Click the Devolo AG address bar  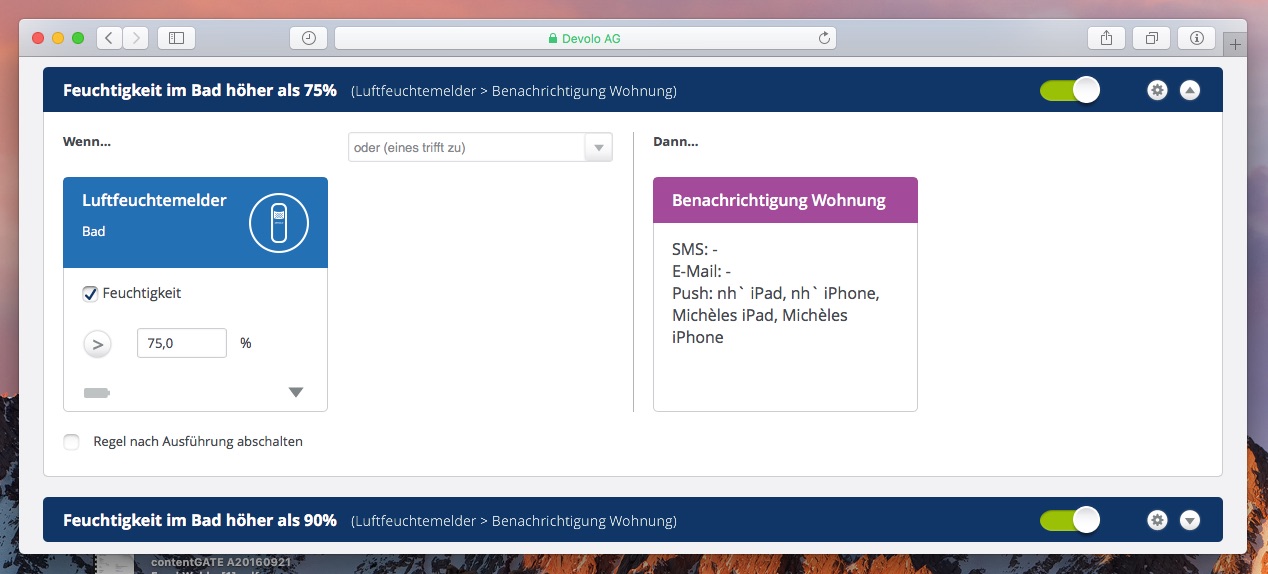coord(585,38)
